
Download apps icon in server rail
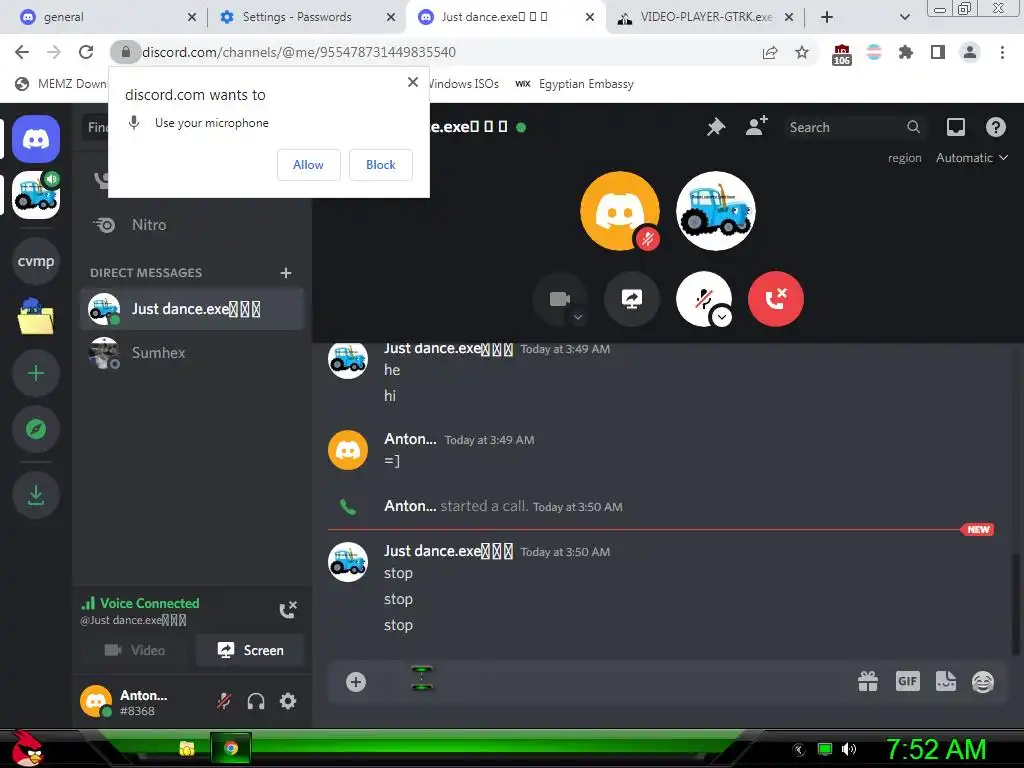point(36,495)
